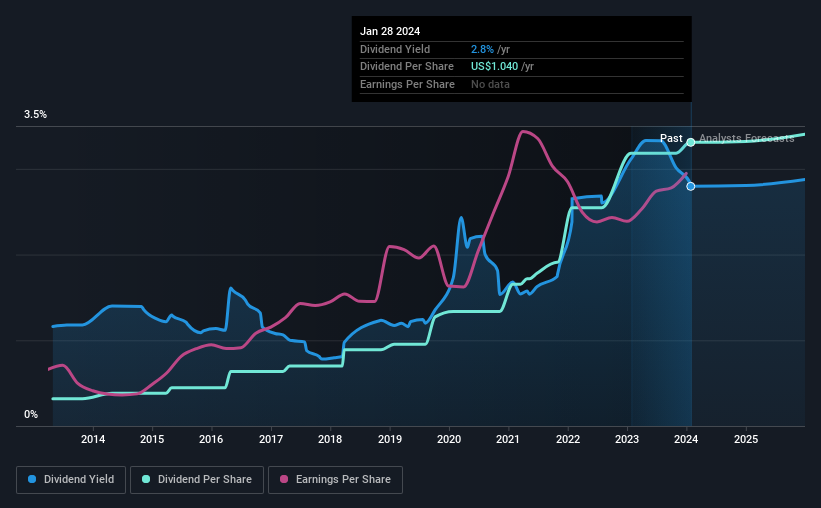This screenshot has width=821, height=508.
Task: Click the 2014 x-axis label
Action: click(x=93, y=439)
